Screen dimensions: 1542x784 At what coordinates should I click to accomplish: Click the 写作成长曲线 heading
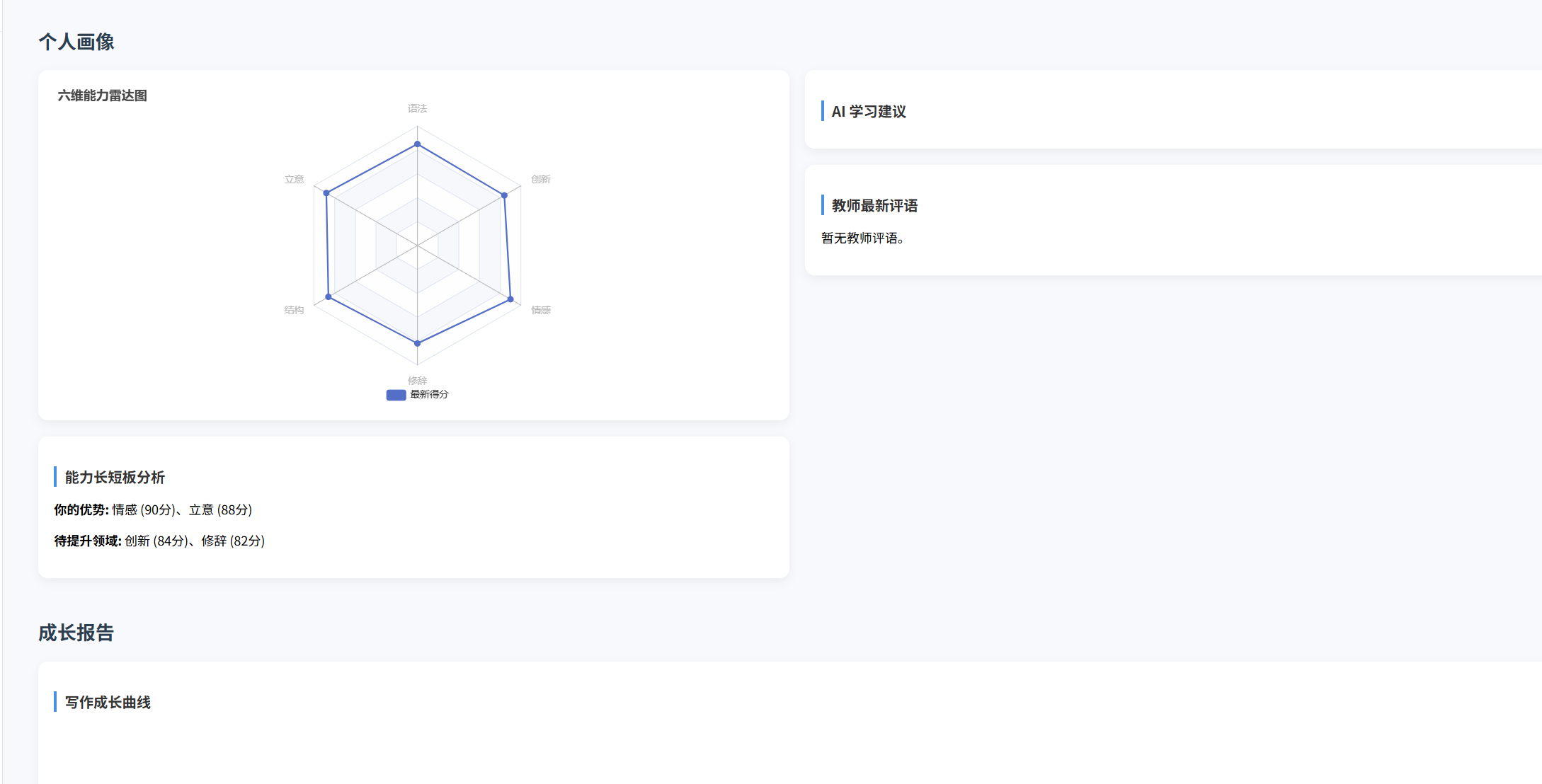pos(108,703)
